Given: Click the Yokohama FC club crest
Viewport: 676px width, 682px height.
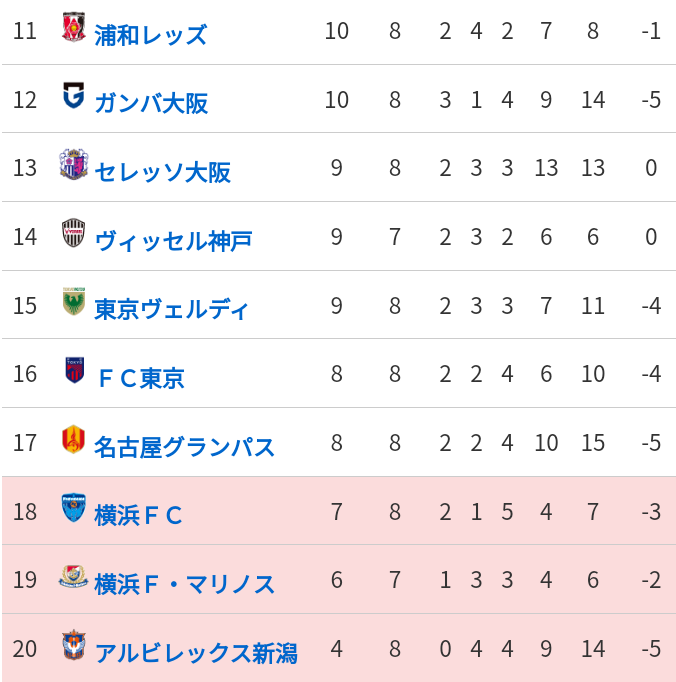Looking at the screenshot, I should coord(74,508).
